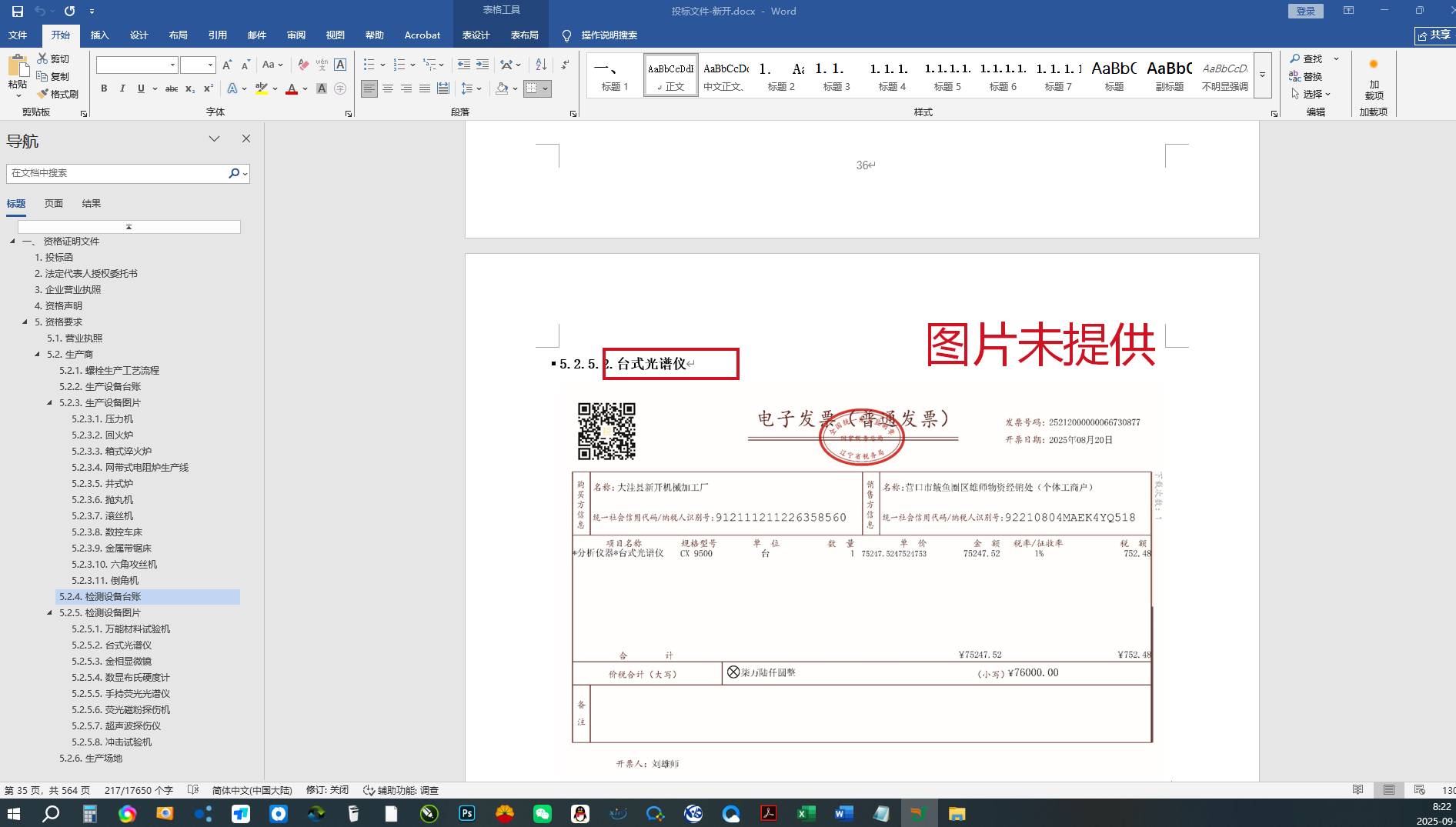The height and width of the screenshot is (827, 1456).
Task: Toggle show/hide paragraph marks
Action: pyautogui.click(x=566, y=65)
